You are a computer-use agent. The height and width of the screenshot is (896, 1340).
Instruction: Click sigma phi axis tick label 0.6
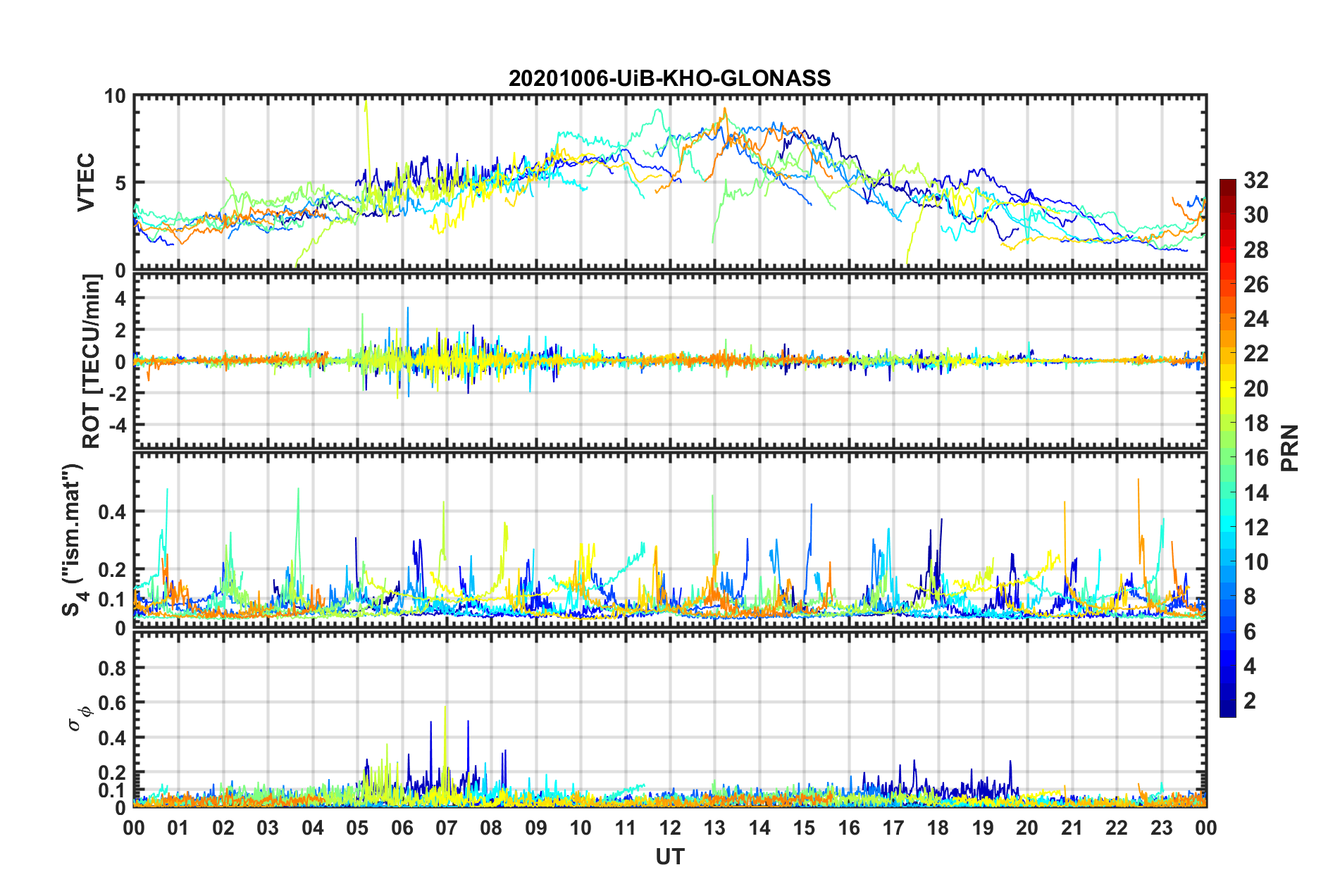pos(112,703)
